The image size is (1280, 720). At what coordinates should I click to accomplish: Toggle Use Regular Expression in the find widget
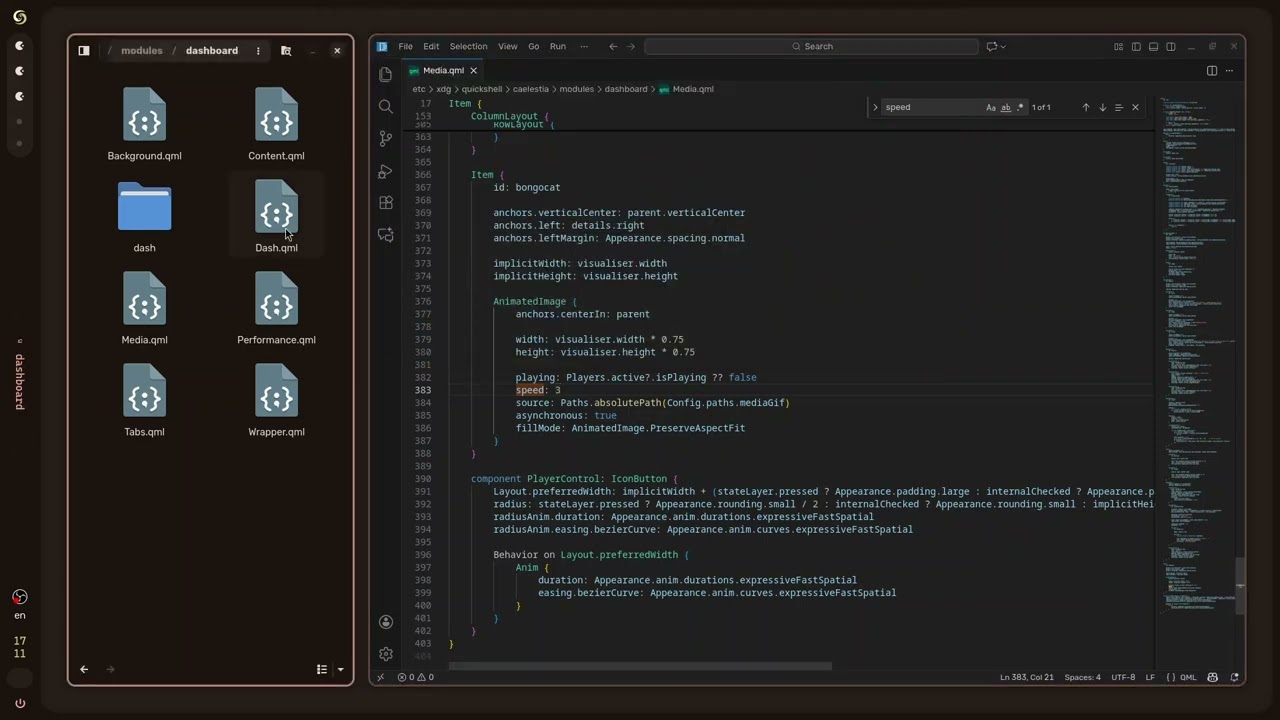(x=1020, y=107)
